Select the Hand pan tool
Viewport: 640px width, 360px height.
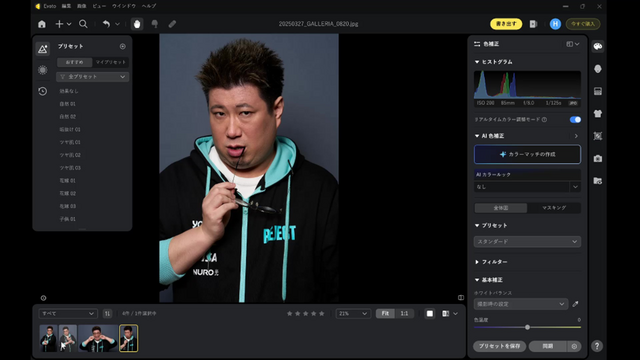tap(137, 24)
